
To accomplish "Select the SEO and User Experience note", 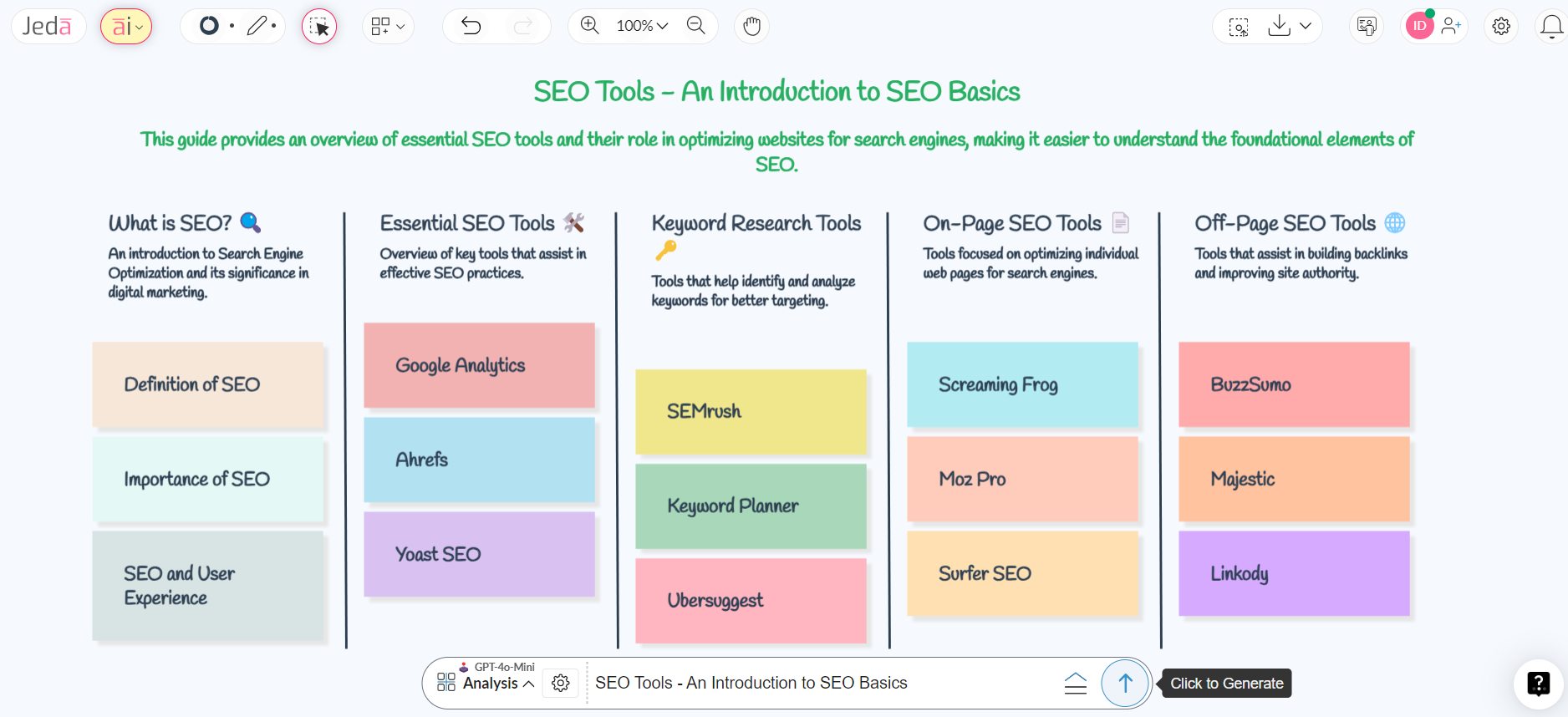I will pyautogui.click(x=208, y=586).
